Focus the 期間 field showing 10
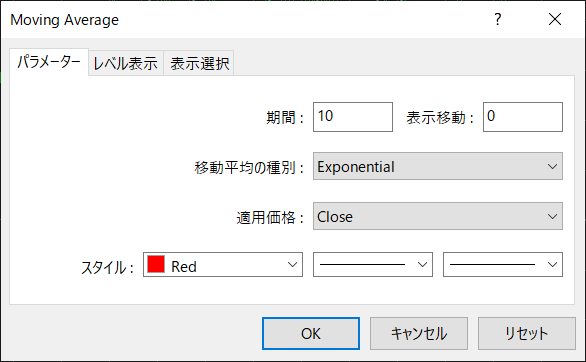This screenshot has width=586, height=362. pos(353,117)
